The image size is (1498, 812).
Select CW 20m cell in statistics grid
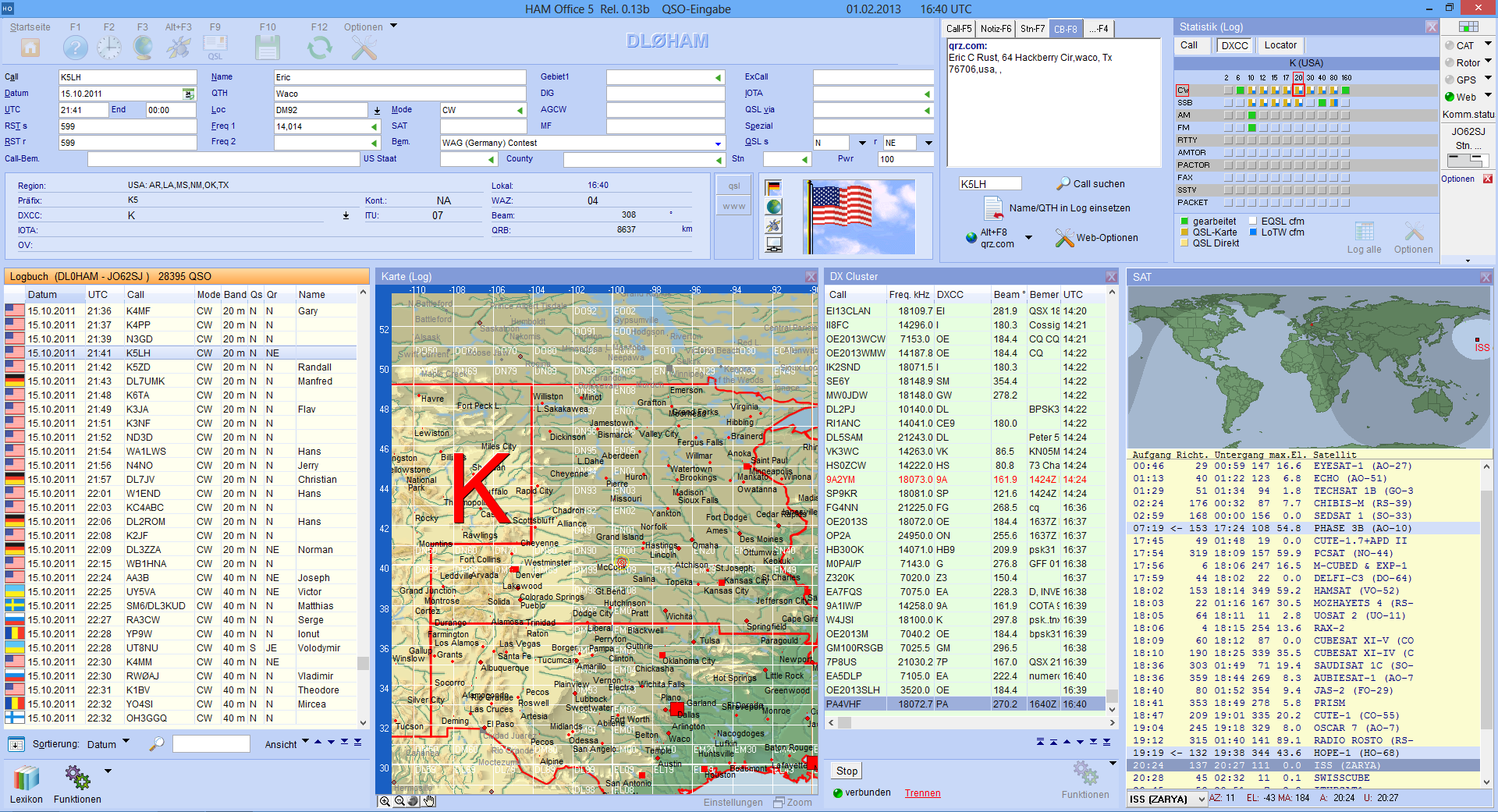[x=1298, y=90]
